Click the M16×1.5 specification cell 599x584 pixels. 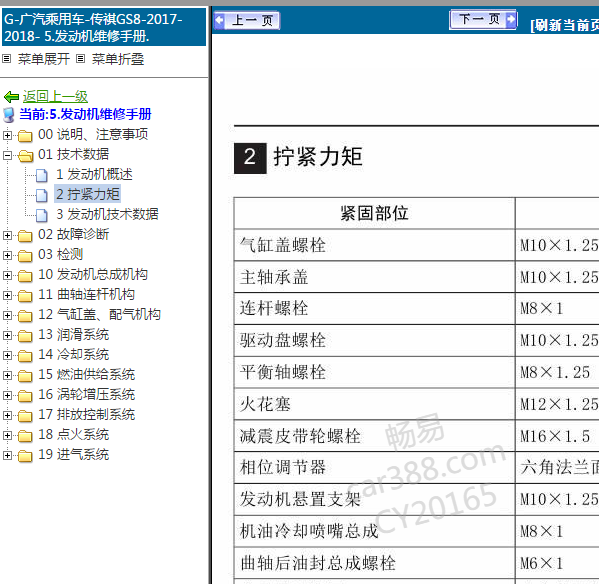[557, 436]
